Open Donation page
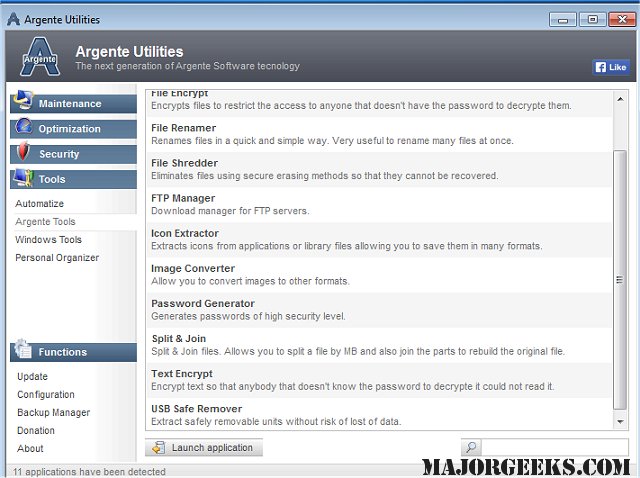 coord(36,430)
